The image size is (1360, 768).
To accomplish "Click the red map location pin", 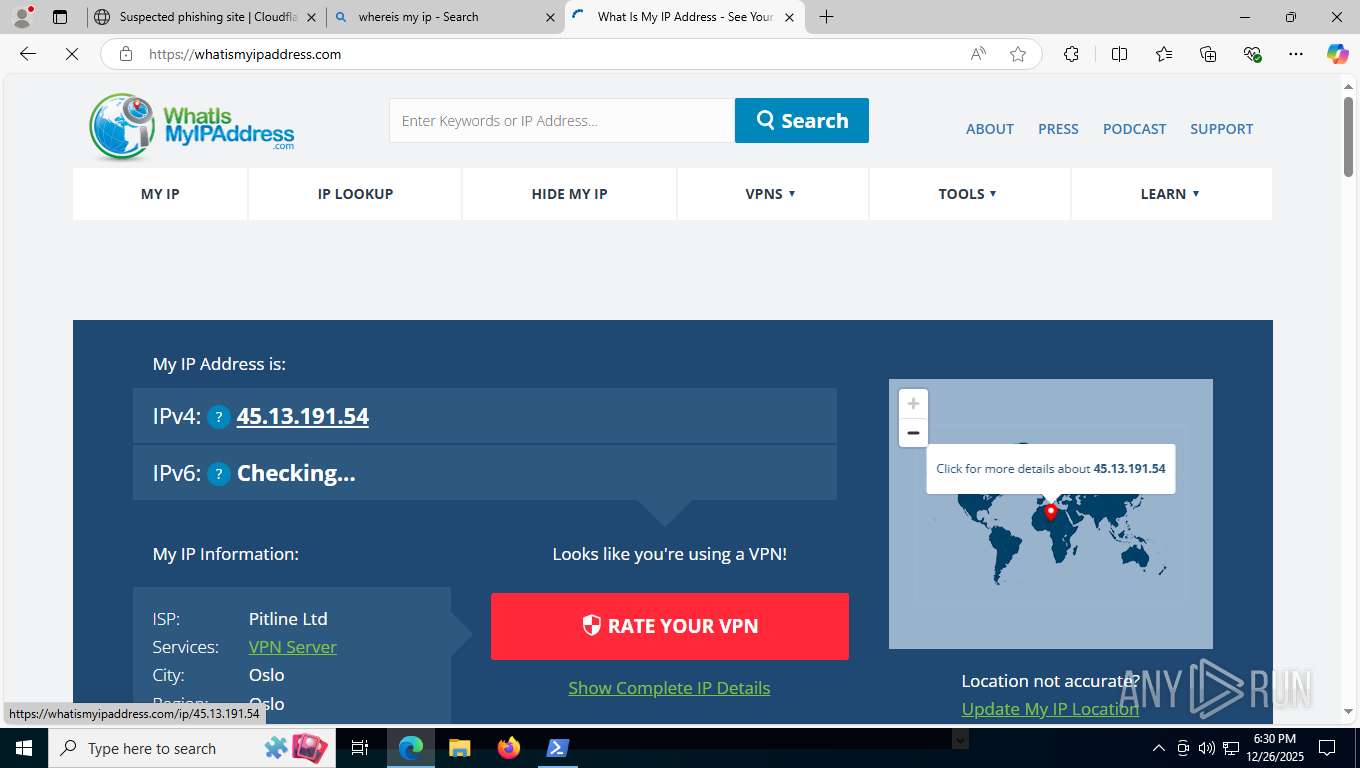I will [1050, 512].
